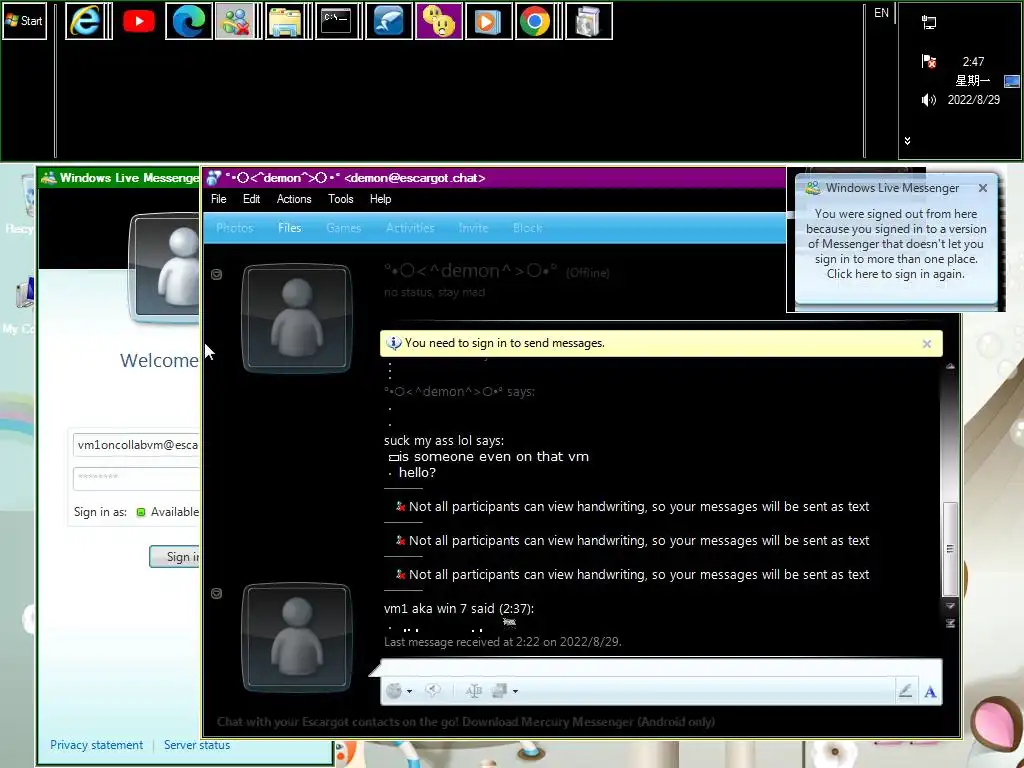Viewport: 1024px width, 768px height.
Task: Send a nudge with the nudge icon
Action: coord(432,690)
